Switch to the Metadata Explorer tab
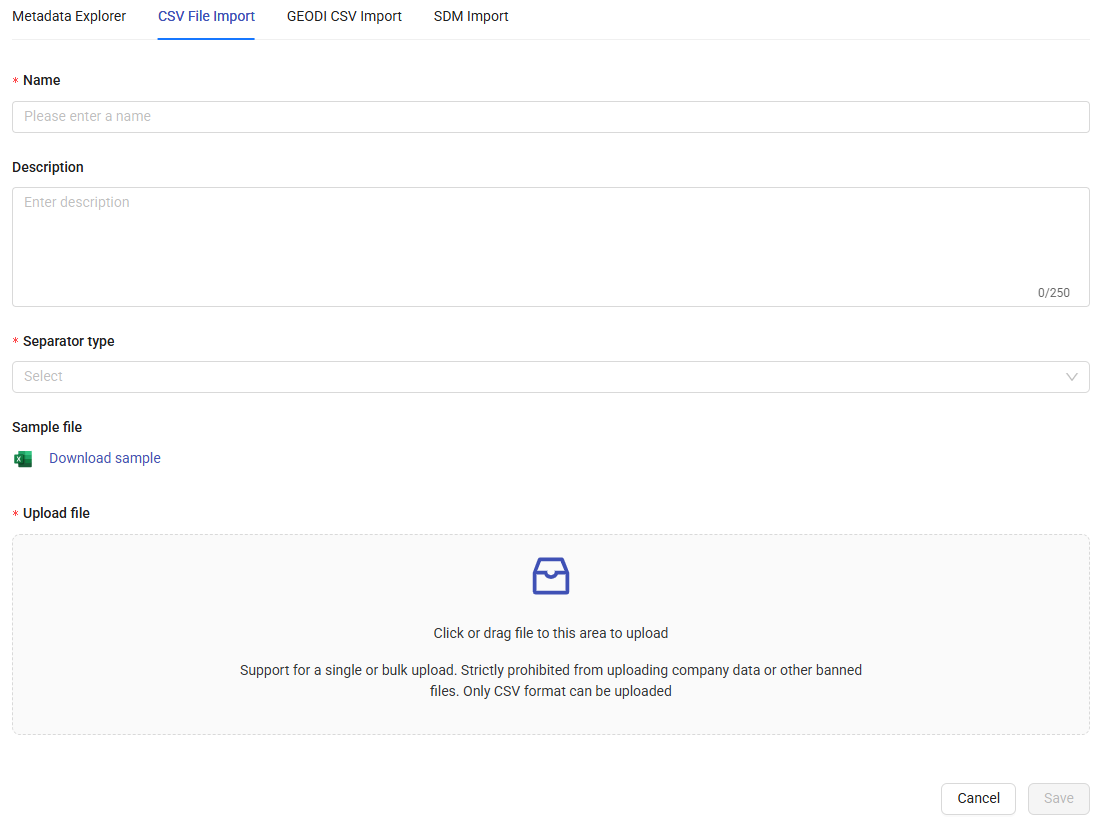This screenshot has width=1099, height=823. click(x=69, y=17)
